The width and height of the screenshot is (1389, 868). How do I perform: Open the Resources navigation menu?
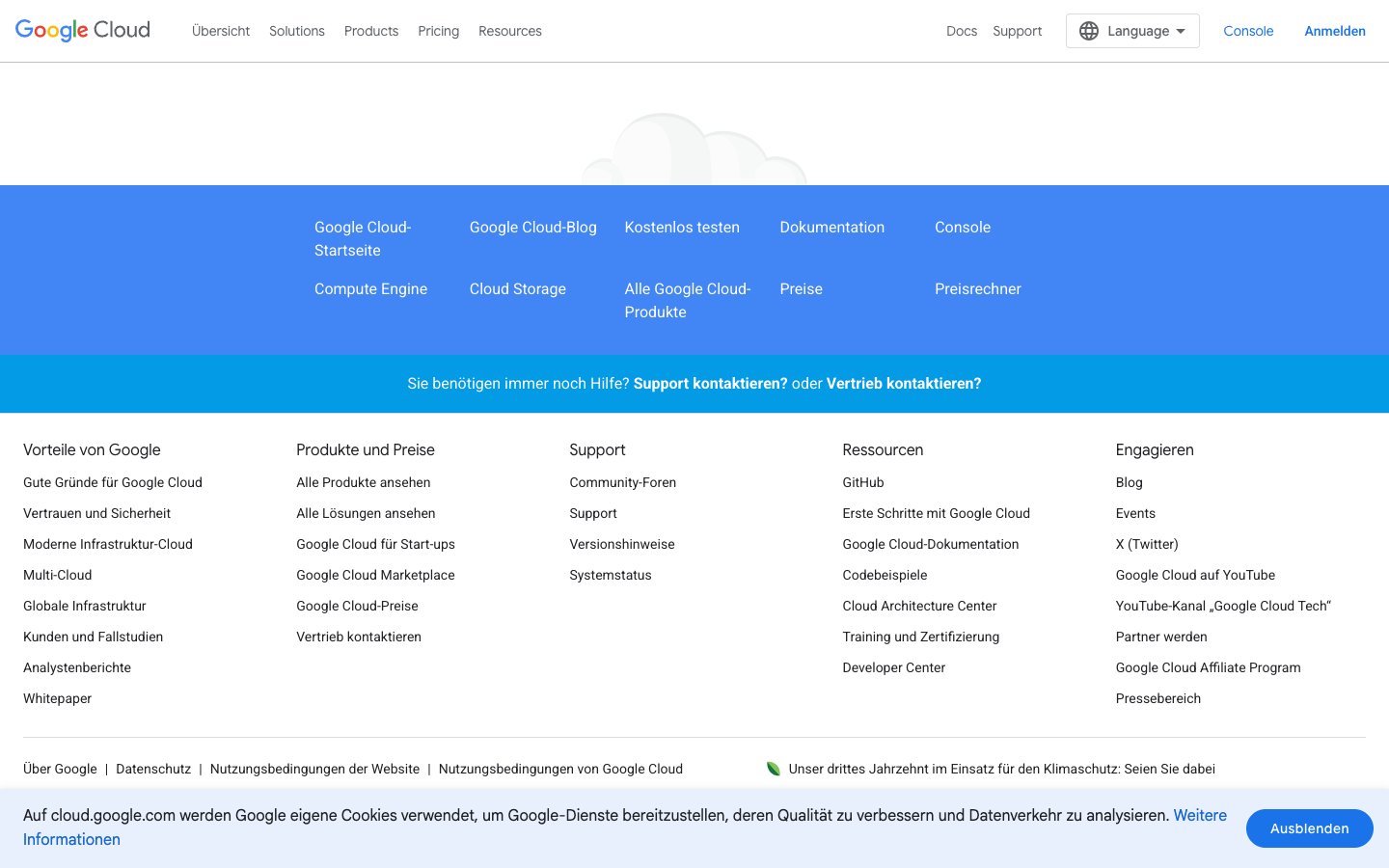pyautogui.click(x=509, y=31)
